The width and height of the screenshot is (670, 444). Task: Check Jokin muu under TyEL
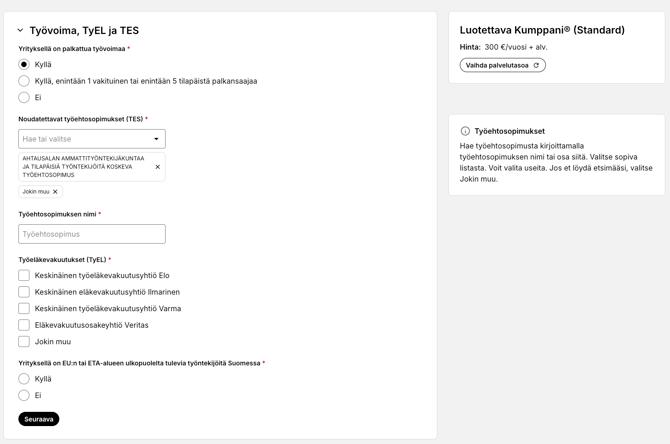(24, 341)
